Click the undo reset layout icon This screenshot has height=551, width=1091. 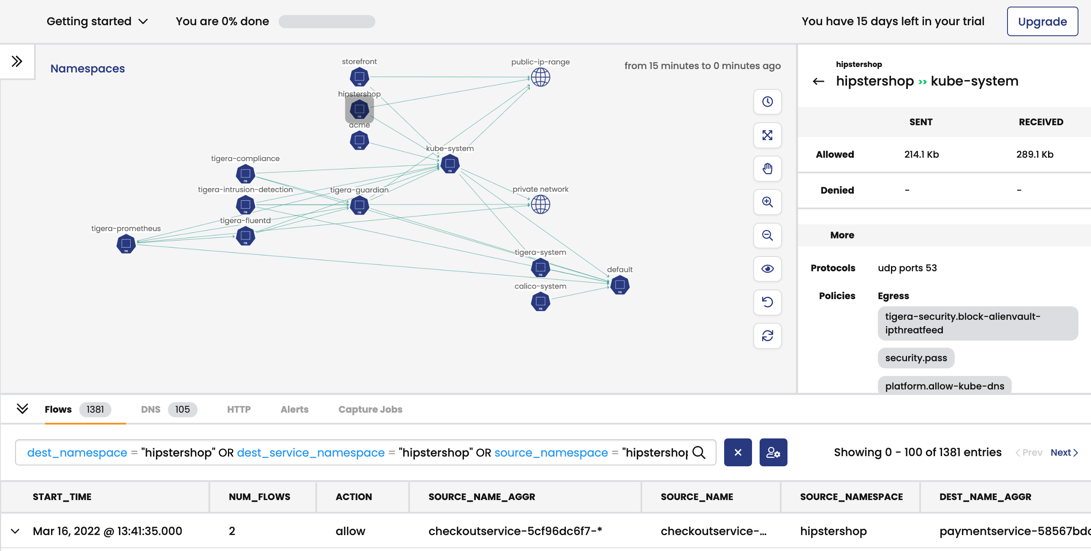(x=767, y=302)
